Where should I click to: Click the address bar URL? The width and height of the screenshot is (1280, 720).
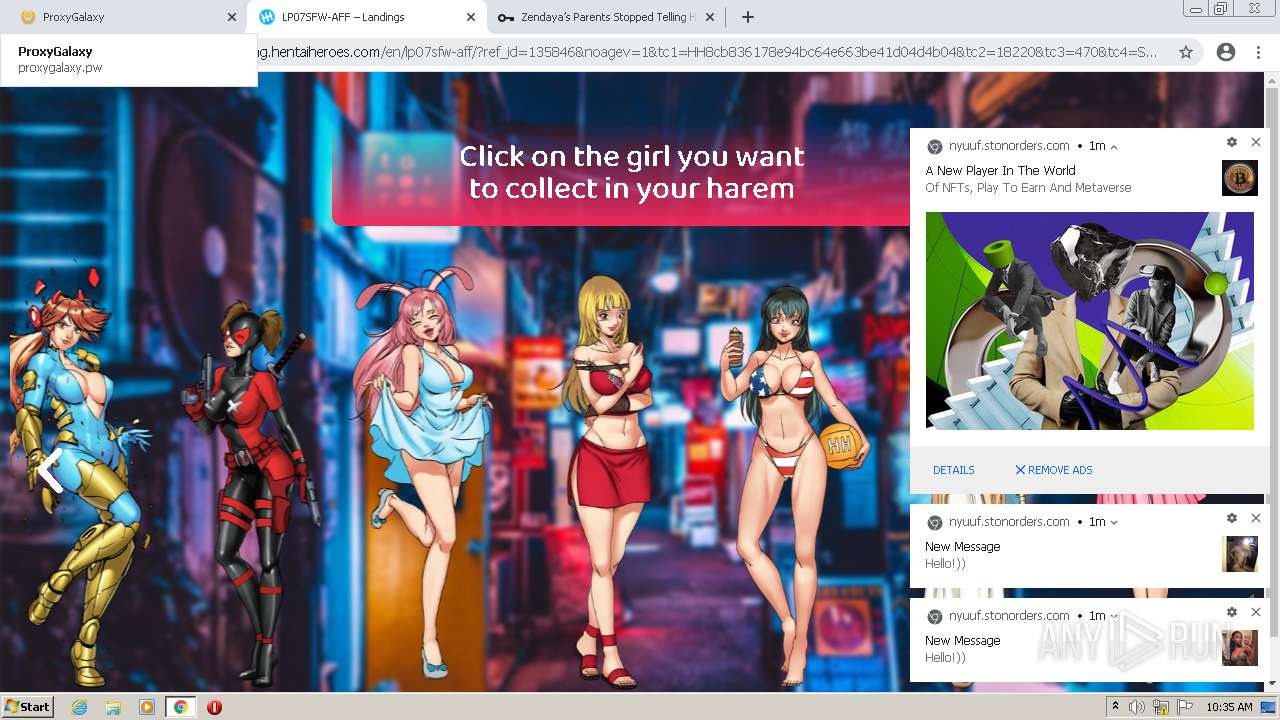(708, 52)
